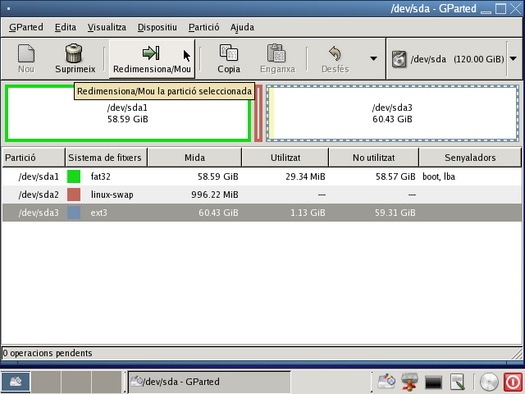Viewport: 525px width, 394px height.
Task: Click the Sistema de fitxers column header
Action: (106, 157)
